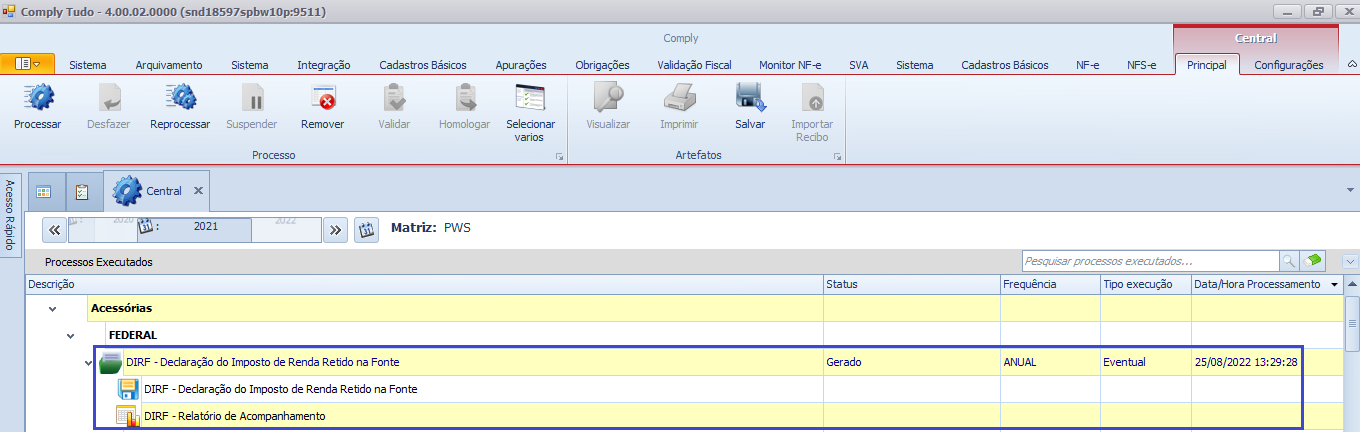This screenshot has width=1360, height=434.
Task: Go to previous year with double-left arrow
Action: click(55, 229)
